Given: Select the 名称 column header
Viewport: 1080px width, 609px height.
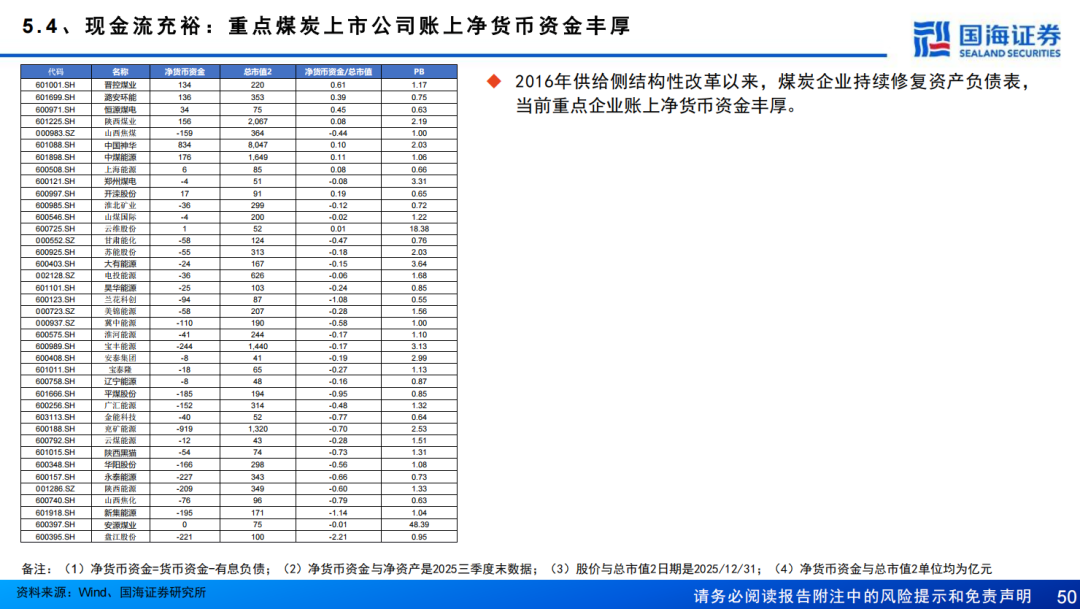Looking at the screenshot, I should (120, 72).
